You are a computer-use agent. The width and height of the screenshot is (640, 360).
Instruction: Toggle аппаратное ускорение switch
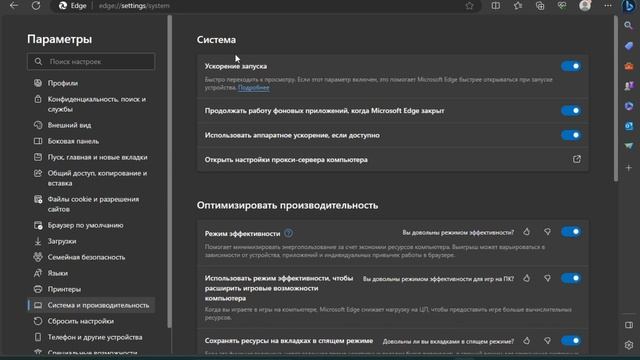(571, 135)
